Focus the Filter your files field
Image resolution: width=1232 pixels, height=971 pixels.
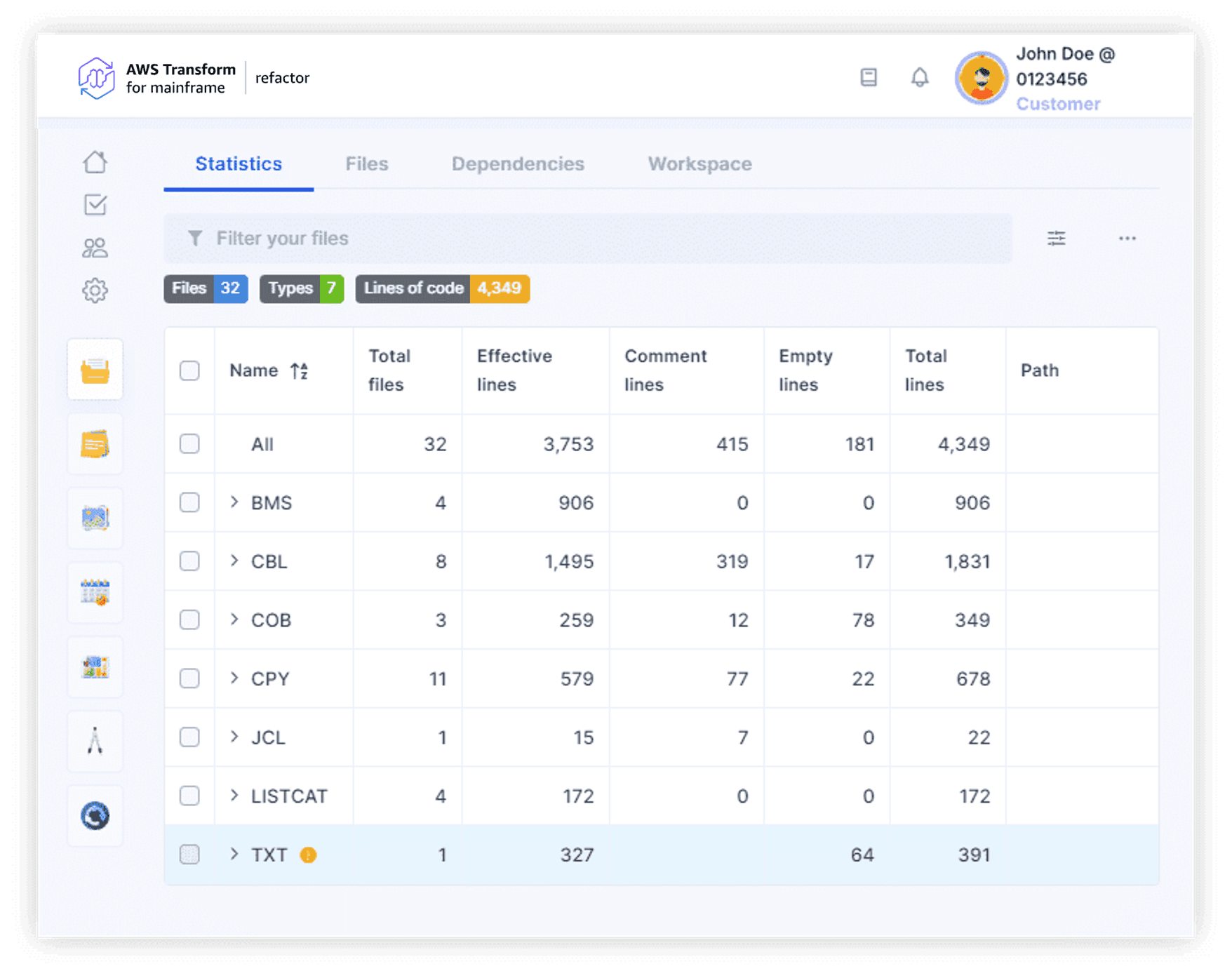point(588,239)
